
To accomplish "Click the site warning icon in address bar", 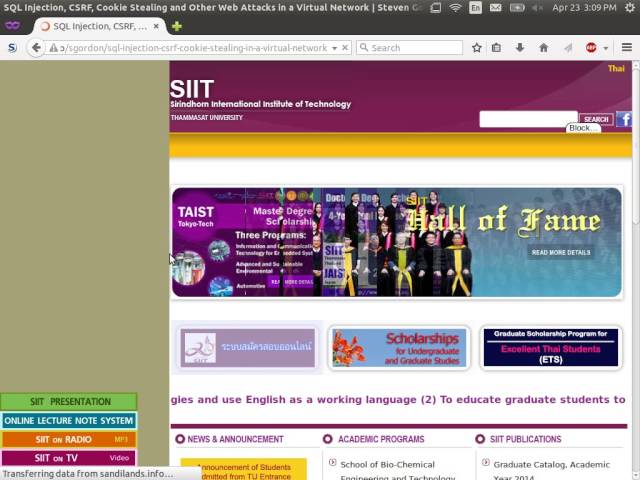I will click(53, 48).
